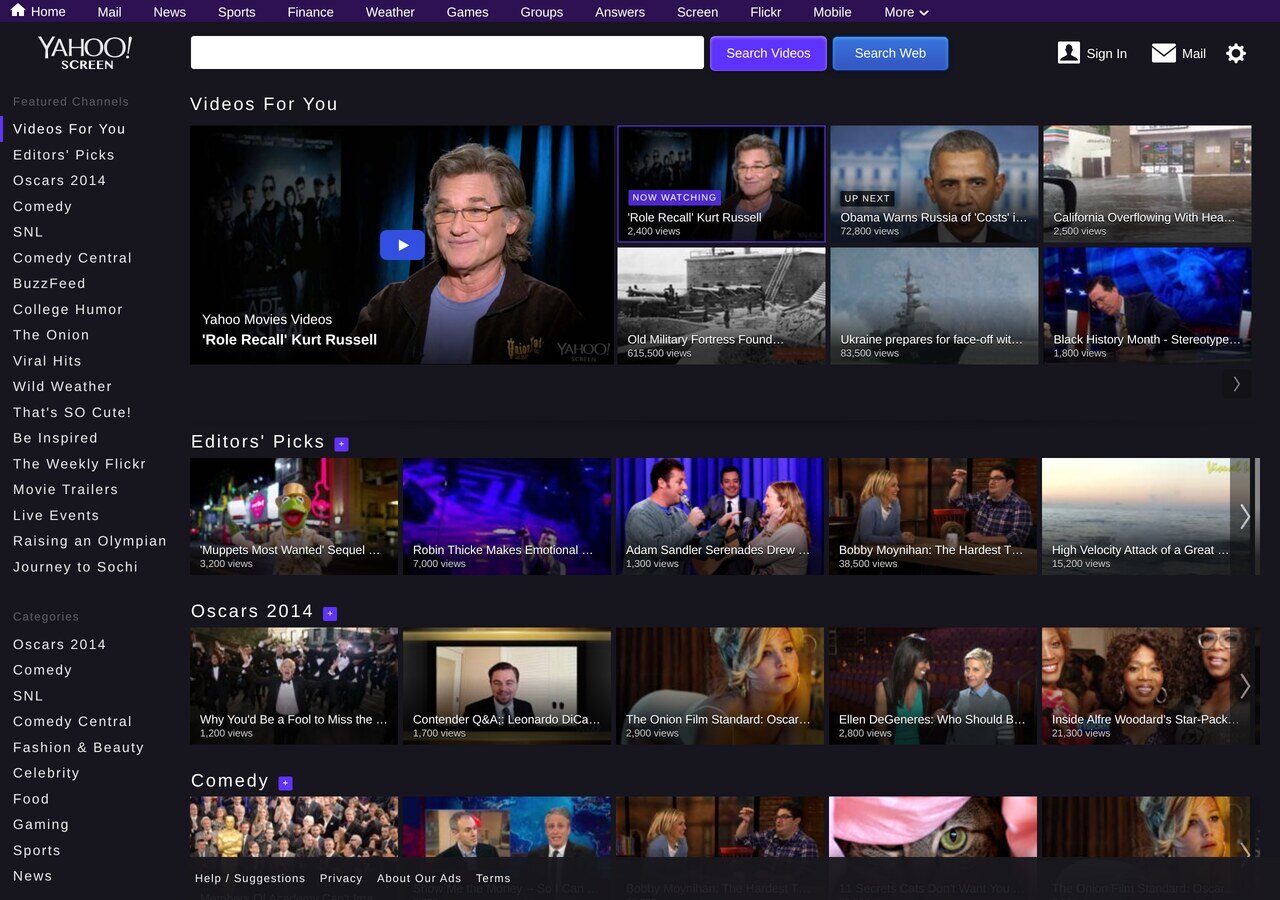
Task: Open Obama Warns Russia Up Next video
Action: [934, 184]
